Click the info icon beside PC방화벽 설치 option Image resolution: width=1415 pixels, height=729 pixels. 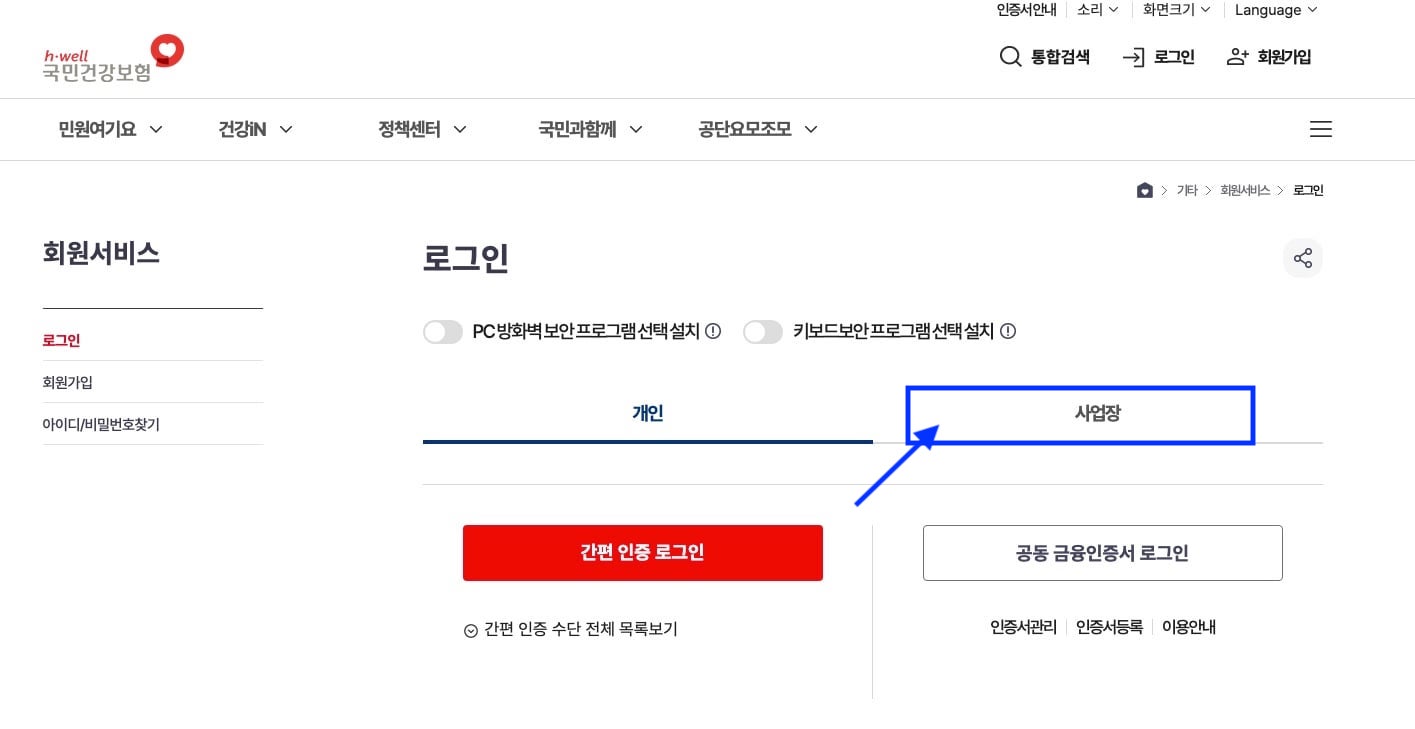tap(711, 331)
